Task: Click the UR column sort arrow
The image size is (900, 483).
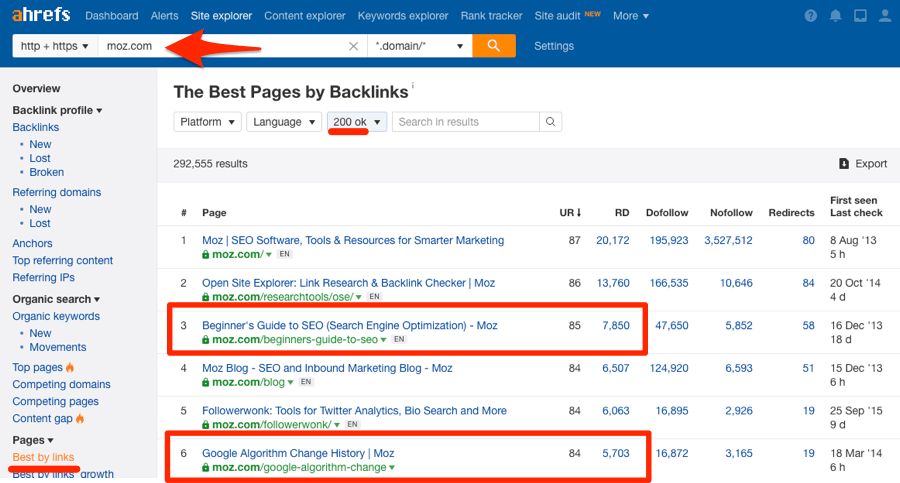Action: [579, 212]
